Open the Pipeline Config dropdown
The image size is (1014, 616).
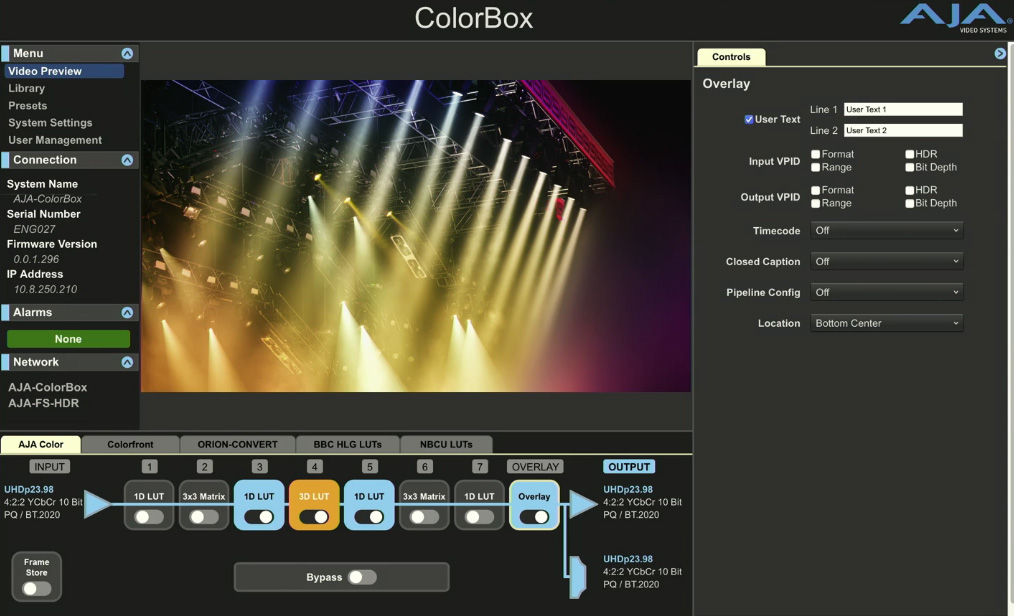pos(887,292)
